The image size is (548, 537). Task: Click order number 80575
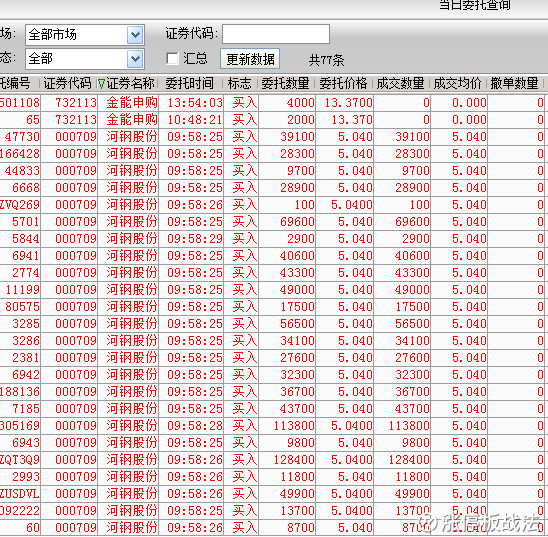pos(22,307)
